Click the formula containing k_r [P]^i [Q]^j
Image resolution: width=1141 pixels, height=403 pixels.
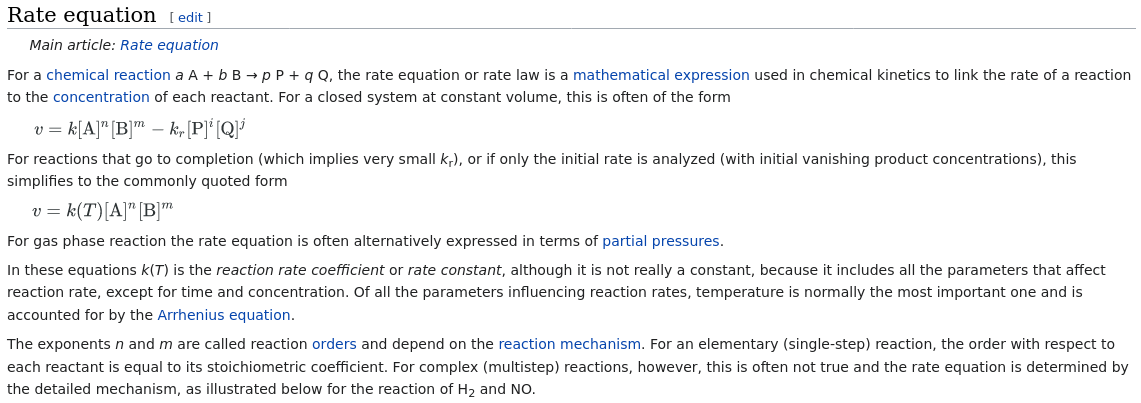pyautogui.click(x=140, y=129)
